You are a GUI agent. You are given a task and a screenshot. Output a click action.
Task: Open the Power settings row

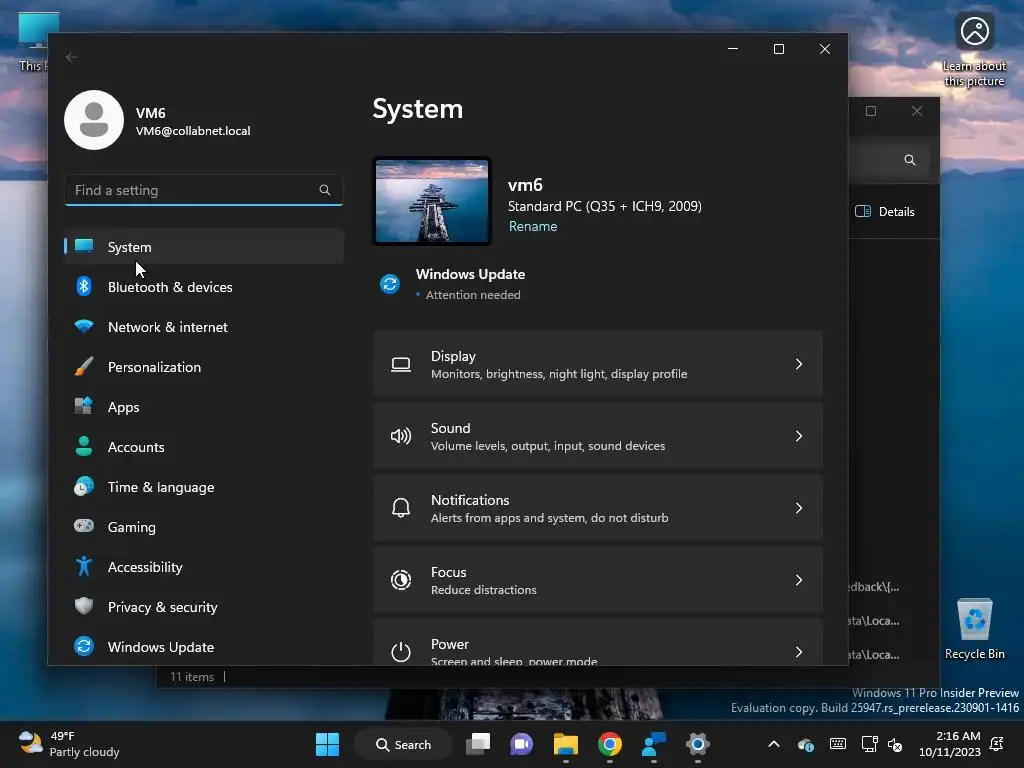pos(598,642)
